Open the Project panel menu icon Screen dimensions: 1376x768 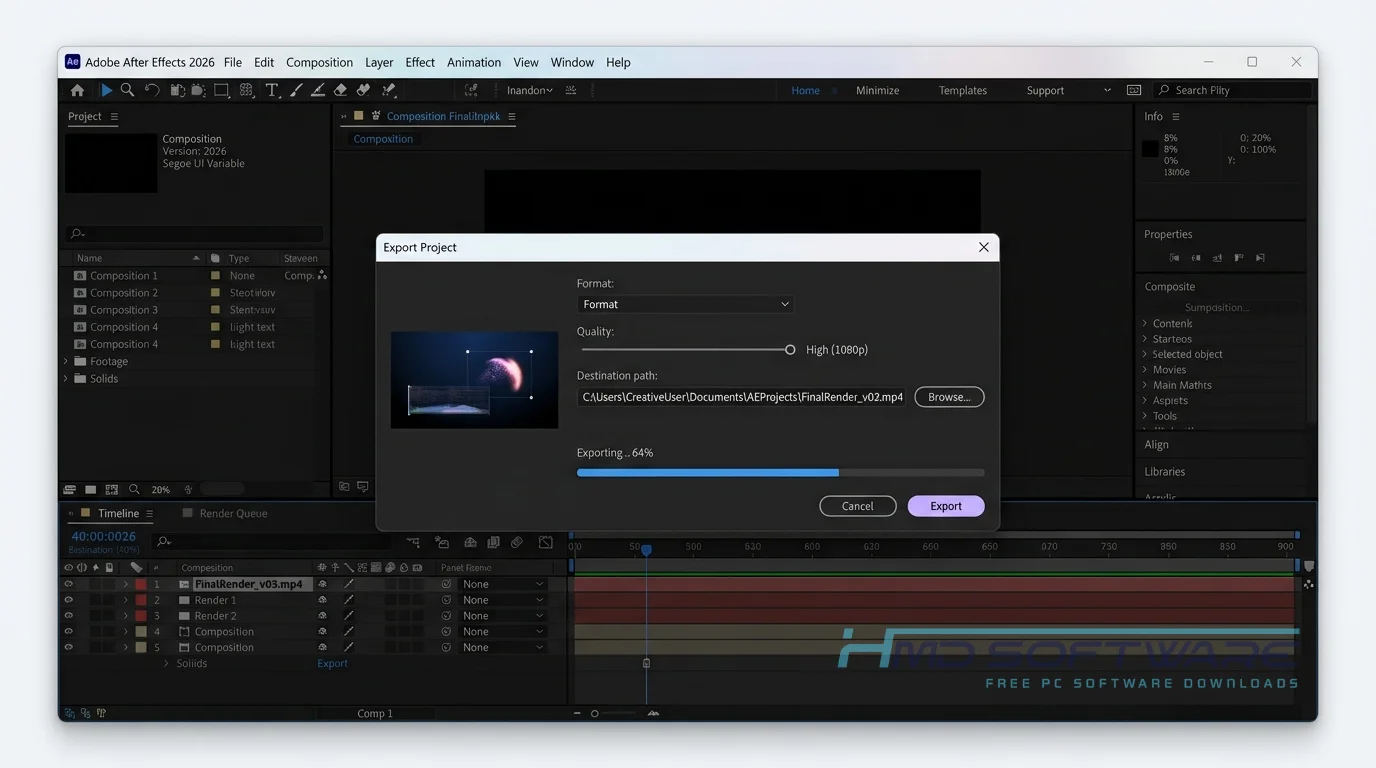tap(114, 116)
